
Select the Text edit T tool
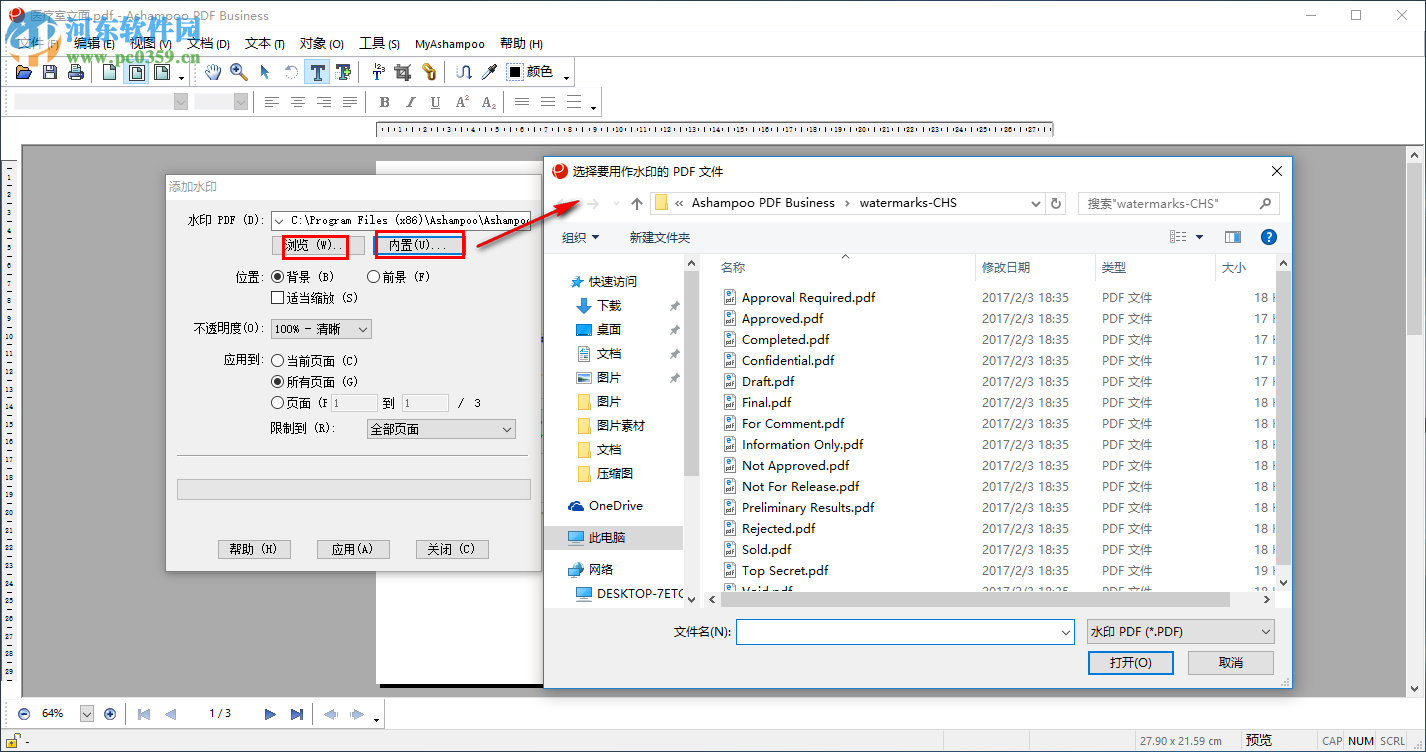(x=317, y=72)
